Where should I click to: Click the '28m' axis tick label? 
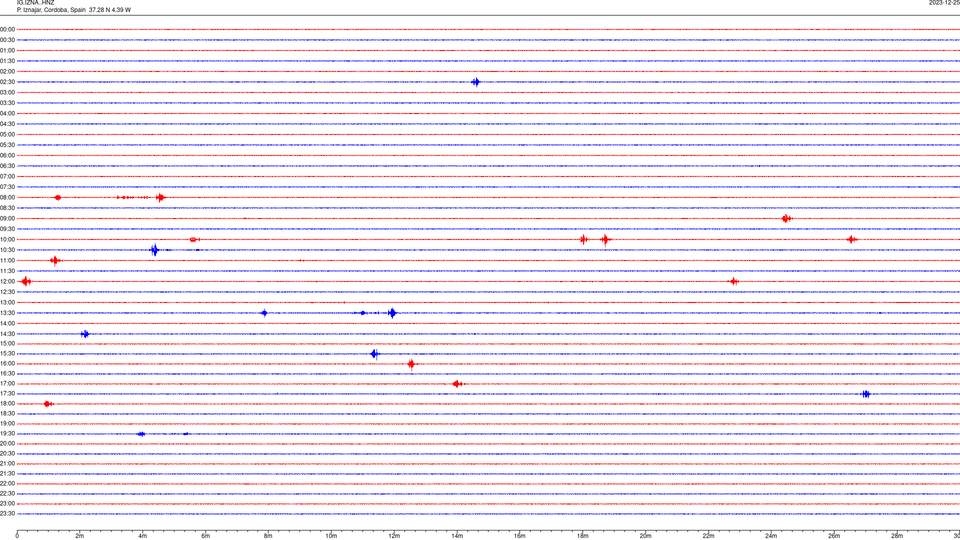pyautogui.click(x=897, y=536)
